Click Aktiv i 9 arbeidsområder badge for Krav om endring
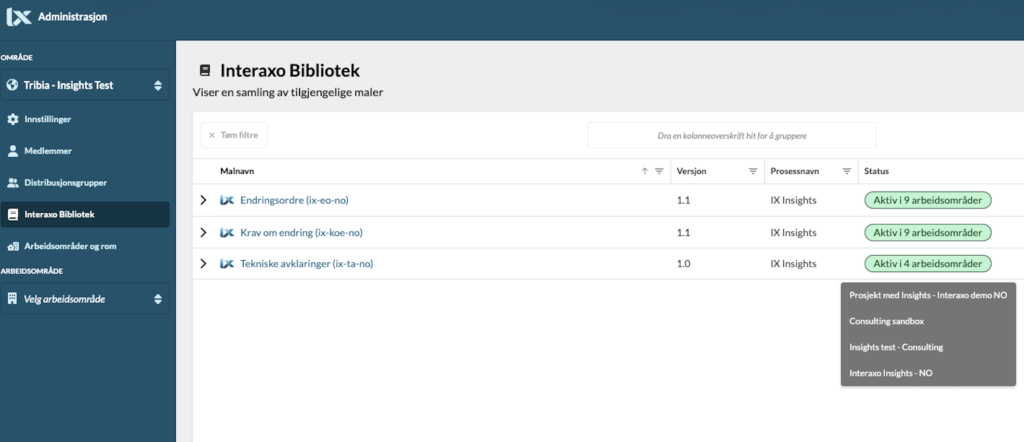 coord(927,232)
